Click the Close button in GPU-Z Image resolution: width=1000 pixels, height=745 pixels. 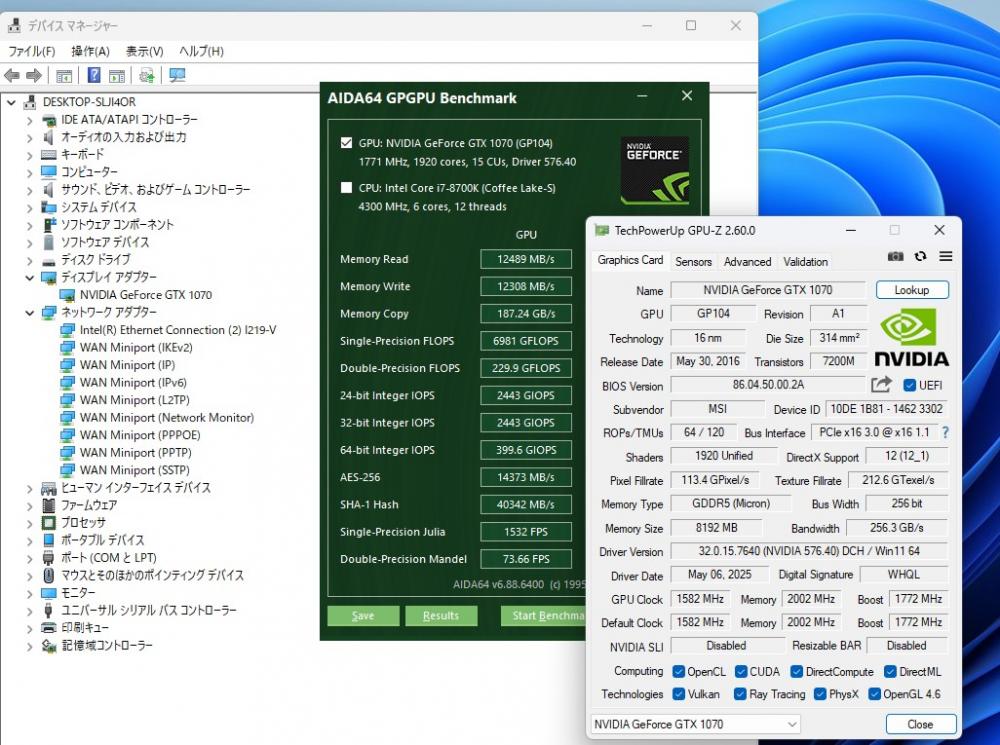(x=920, y=724)
